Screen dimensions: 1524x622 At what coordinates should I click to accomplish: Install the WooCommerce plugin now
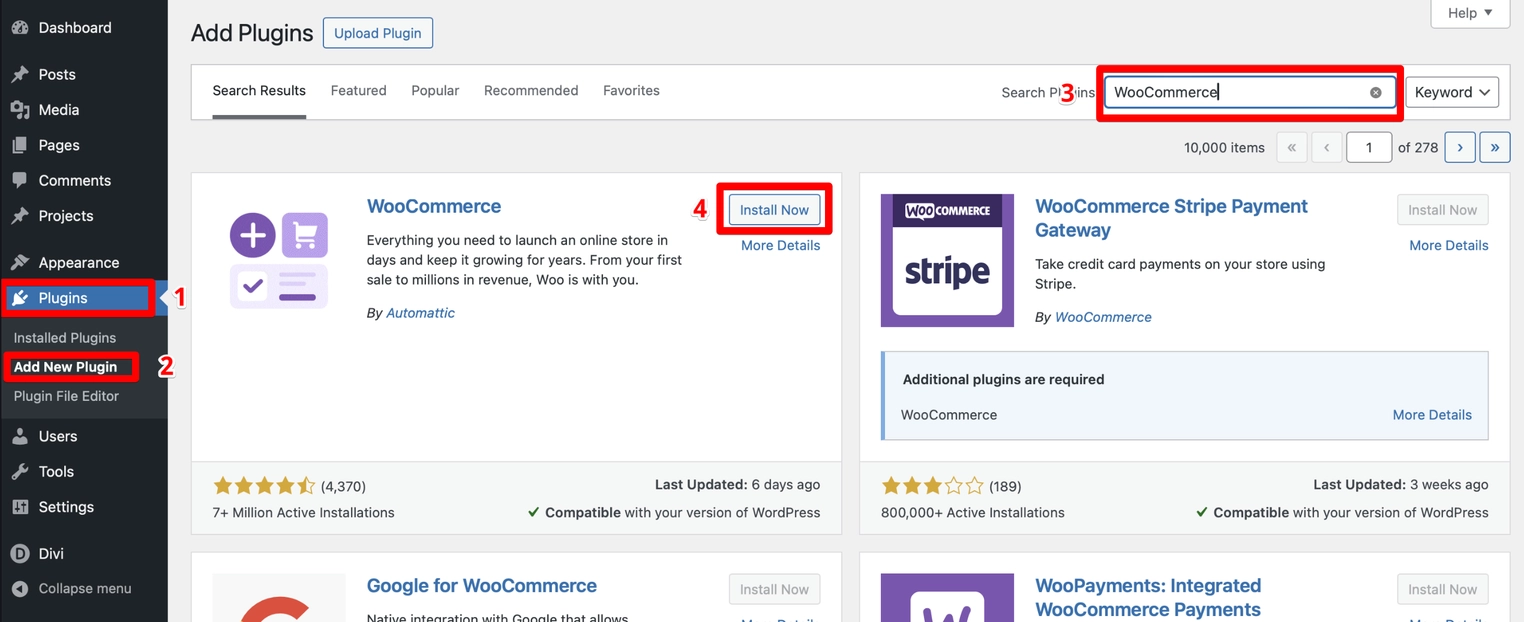(x=774, y=210)
